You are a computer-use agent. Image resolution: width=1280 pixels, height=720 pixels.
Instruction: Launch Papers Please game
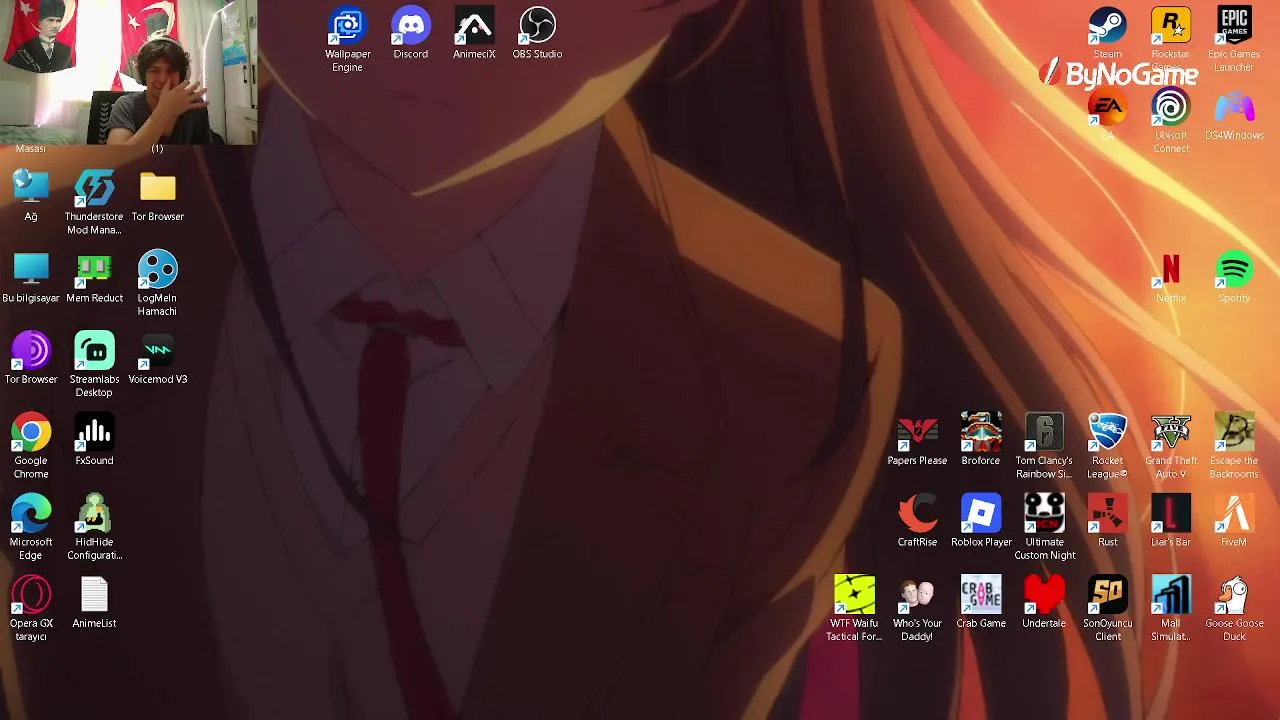917,433
